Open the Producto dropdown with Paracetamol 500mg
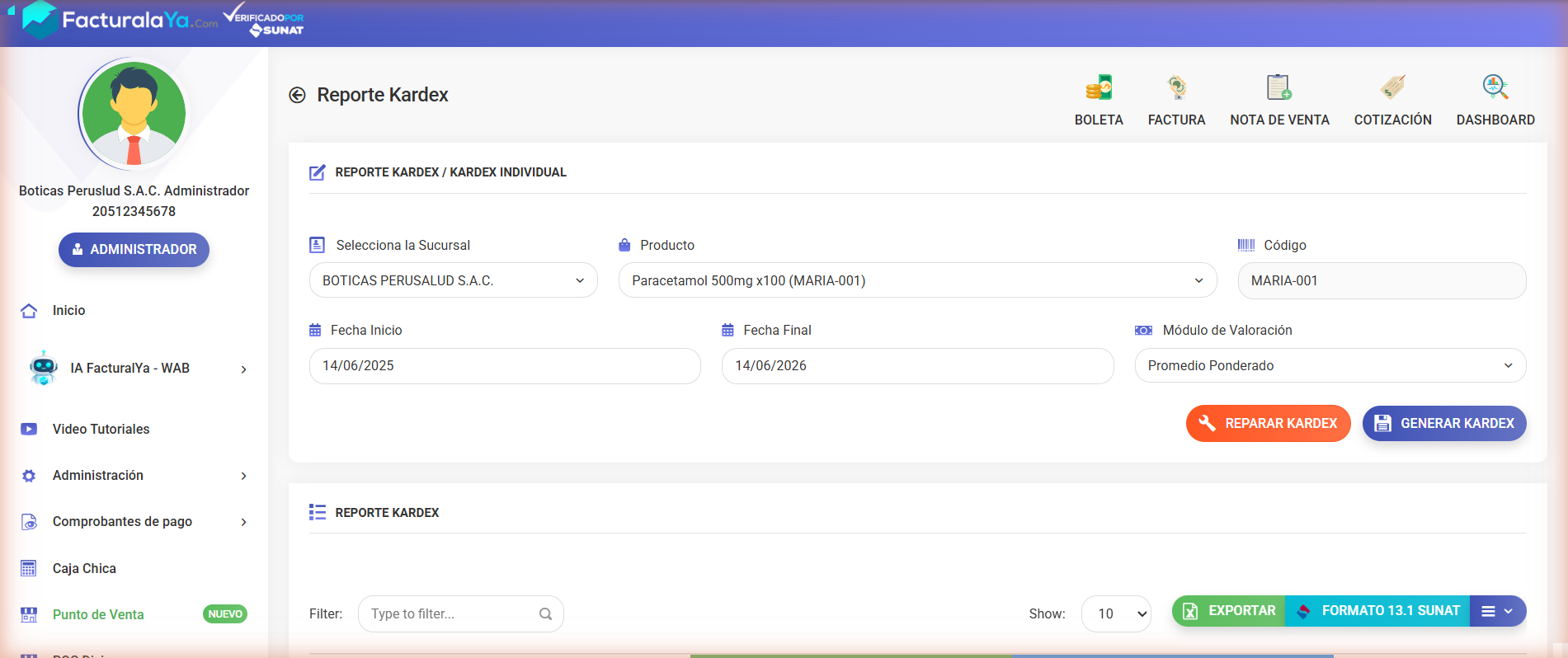 pyautogui.click(x=917, y=280)
